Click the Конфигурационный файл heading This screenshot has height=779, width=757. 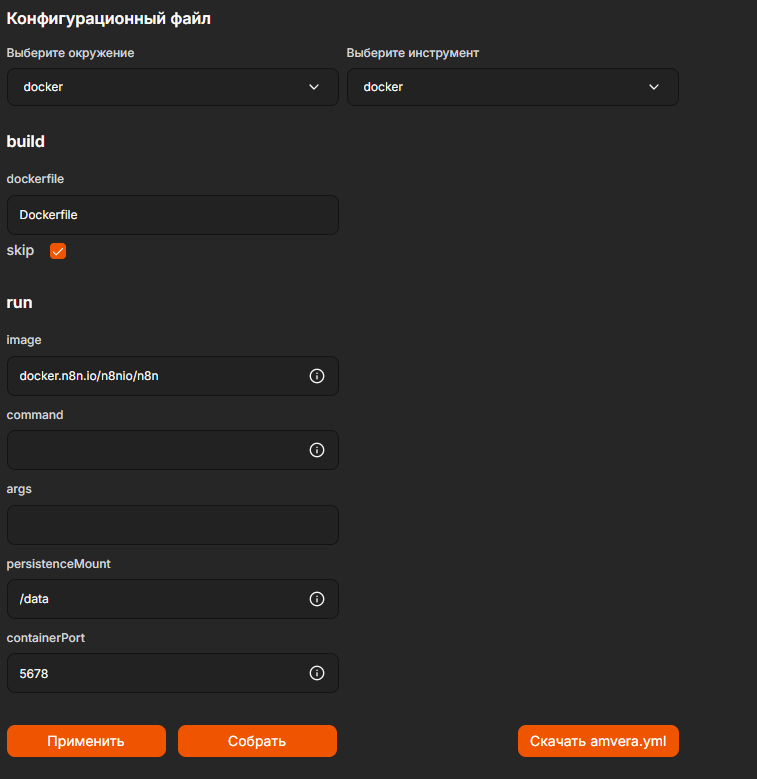coord(108,18)
